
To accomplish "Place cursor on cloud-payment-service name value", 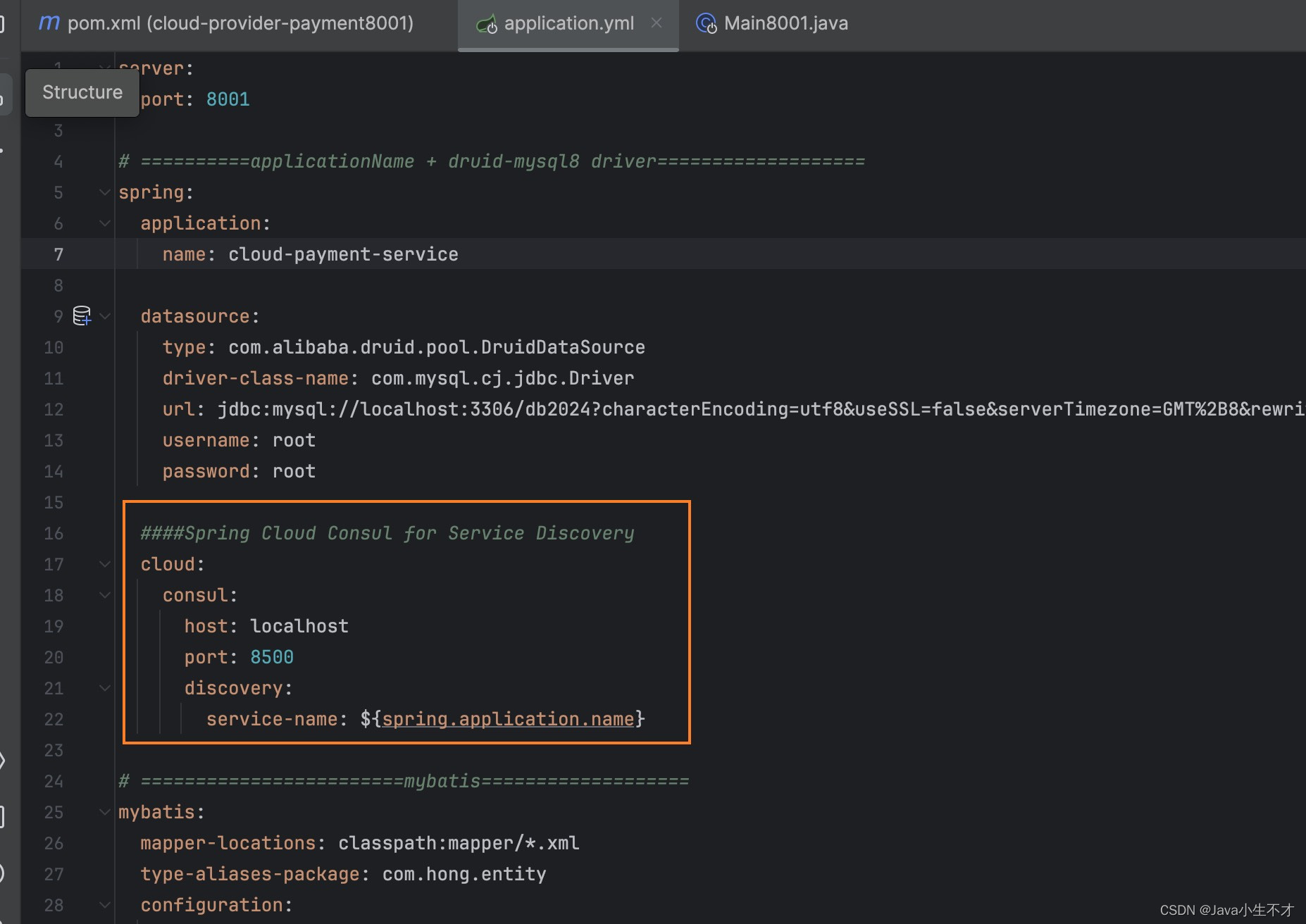I will point(343,254).
